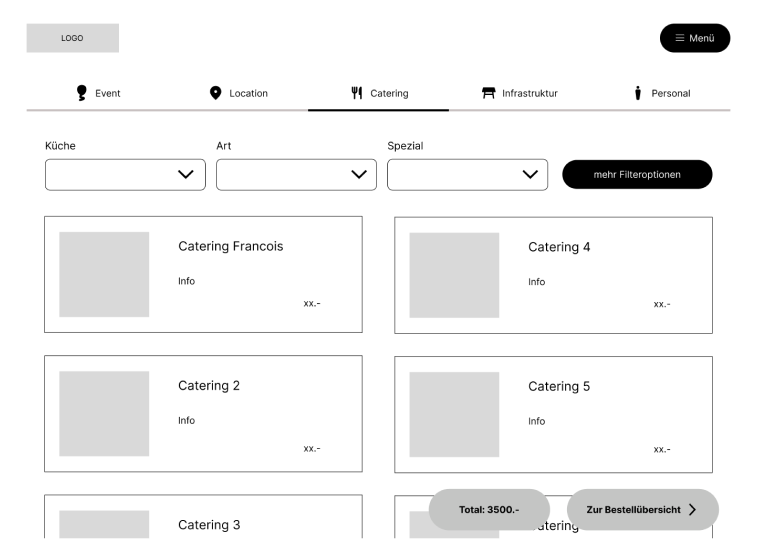Open the Küche dropdown

(125, 174)
